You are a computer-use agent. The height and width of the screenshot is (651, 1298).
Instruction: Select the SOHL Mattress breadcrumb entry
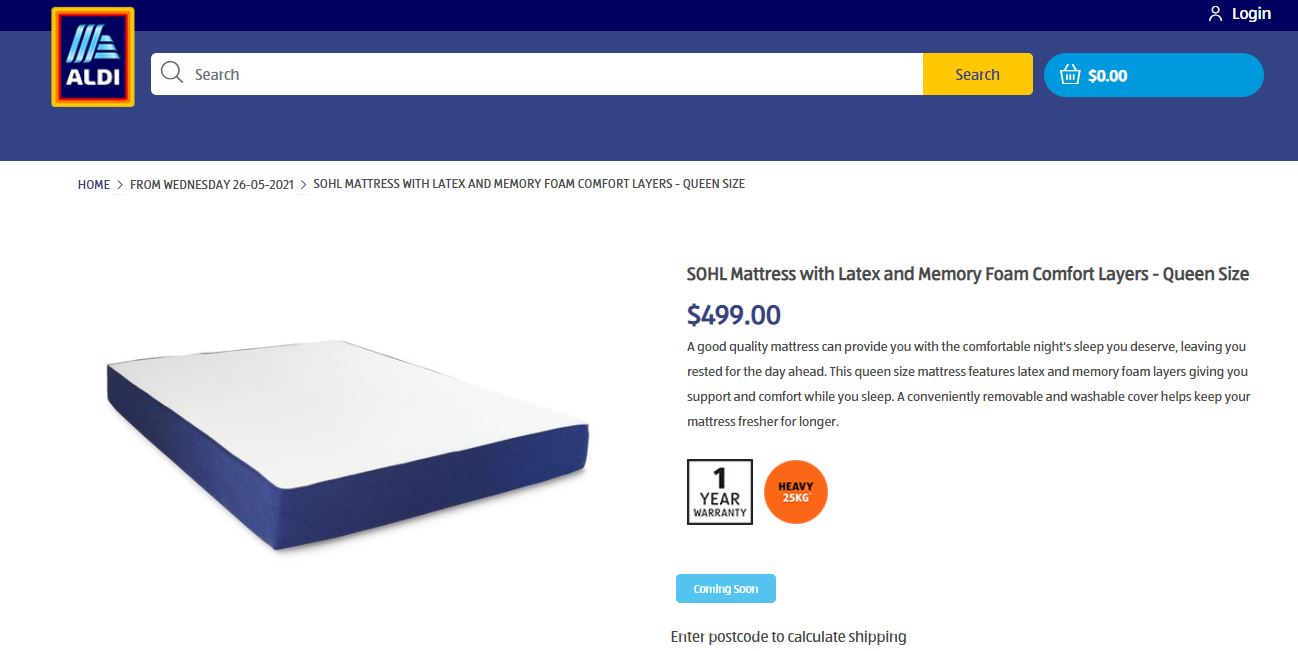click(529, 183)
